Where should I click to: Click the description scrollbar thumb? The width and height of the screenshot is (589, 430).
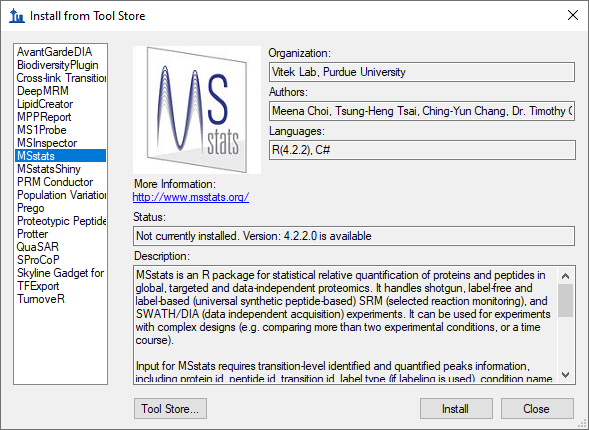tap(565, 300)
